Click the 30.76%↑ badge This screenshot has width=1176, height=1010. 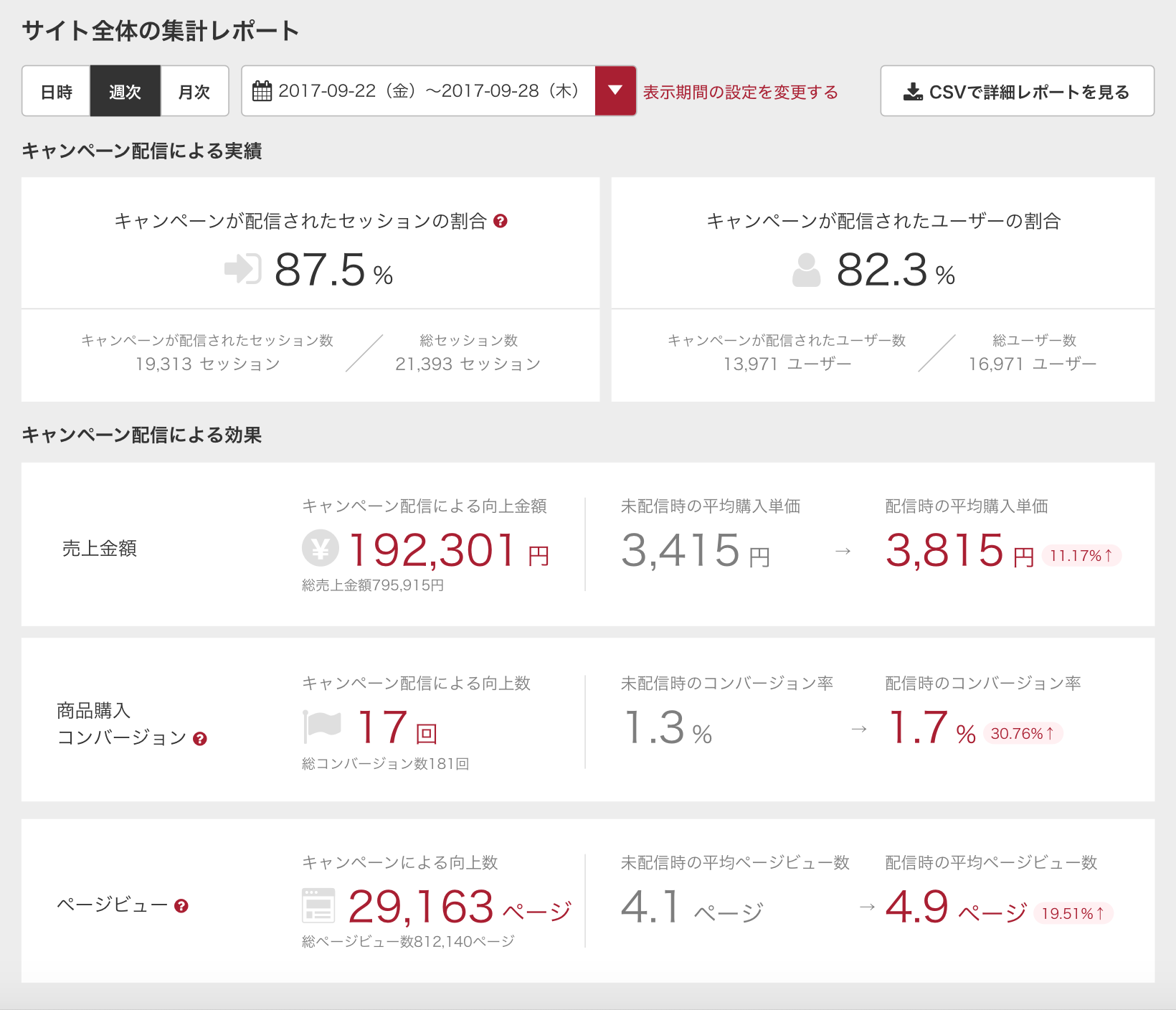1023,733
